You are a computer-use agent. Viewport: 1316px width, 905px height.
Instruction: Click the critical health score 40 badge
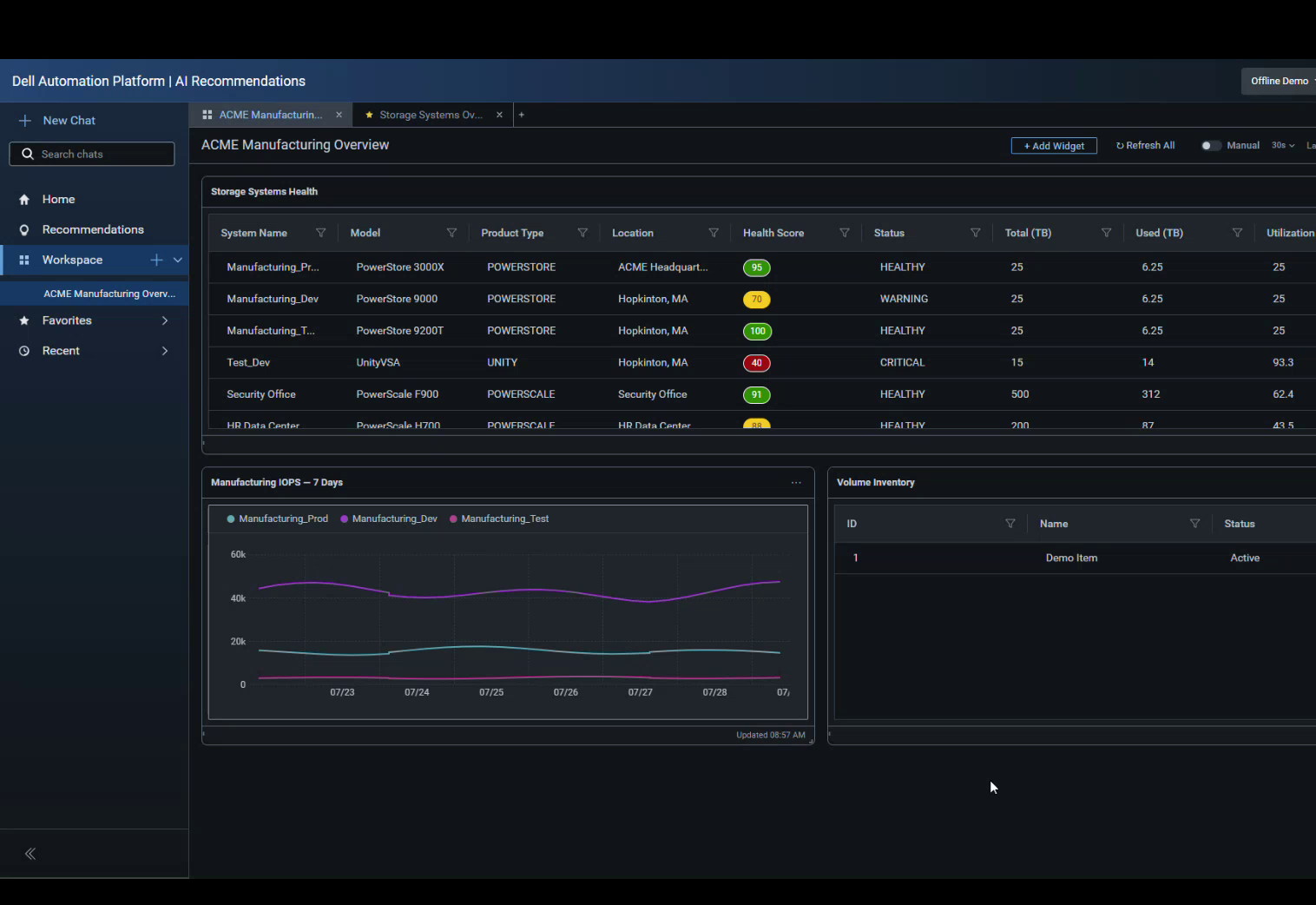pos(757,363)
